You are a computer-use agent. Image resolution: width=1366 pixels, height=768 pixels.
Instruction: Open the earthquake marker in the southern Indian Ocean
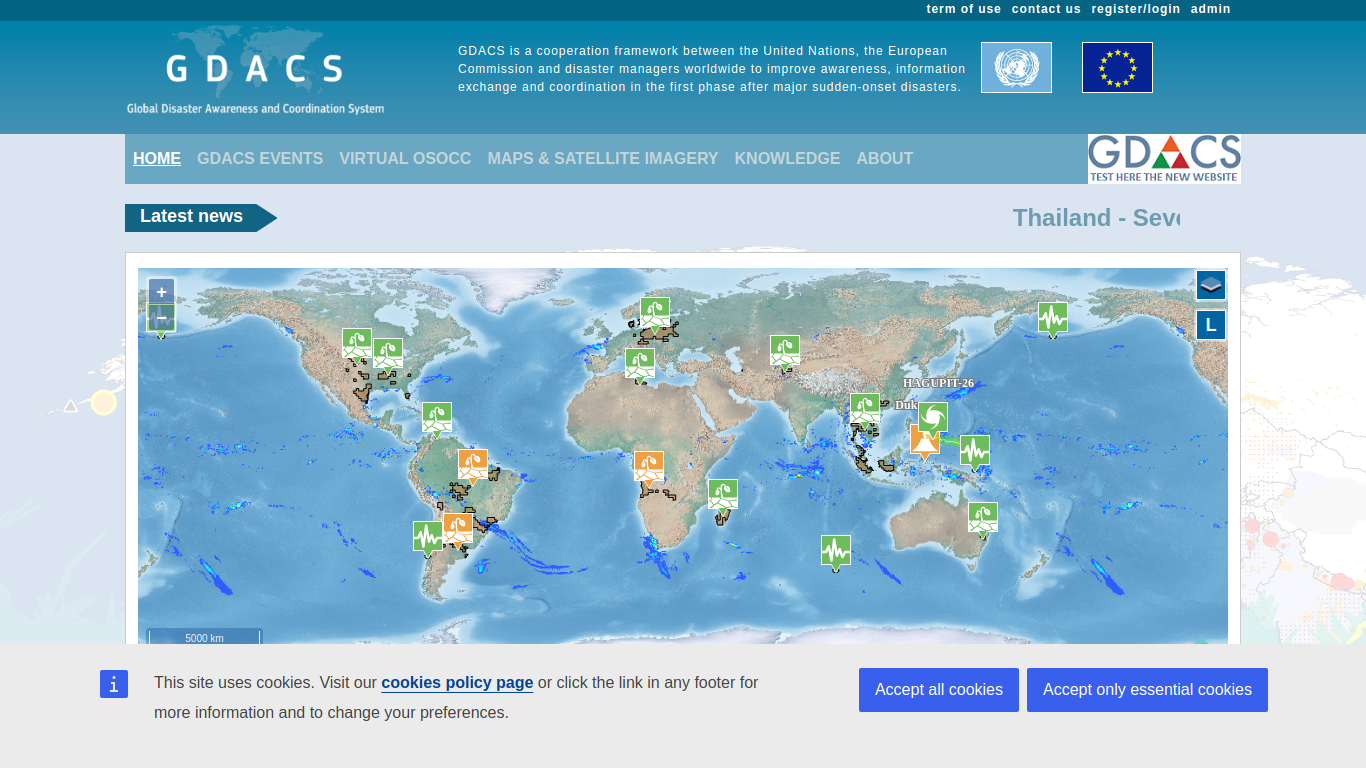point(836,550)
